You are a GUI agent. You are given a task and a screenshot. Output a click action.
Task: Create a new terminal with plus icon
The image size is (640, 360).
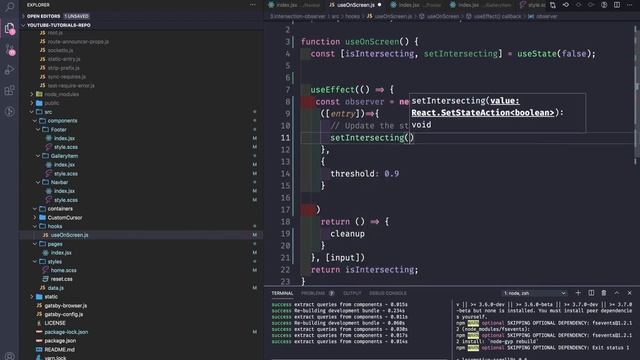[578, 293]
